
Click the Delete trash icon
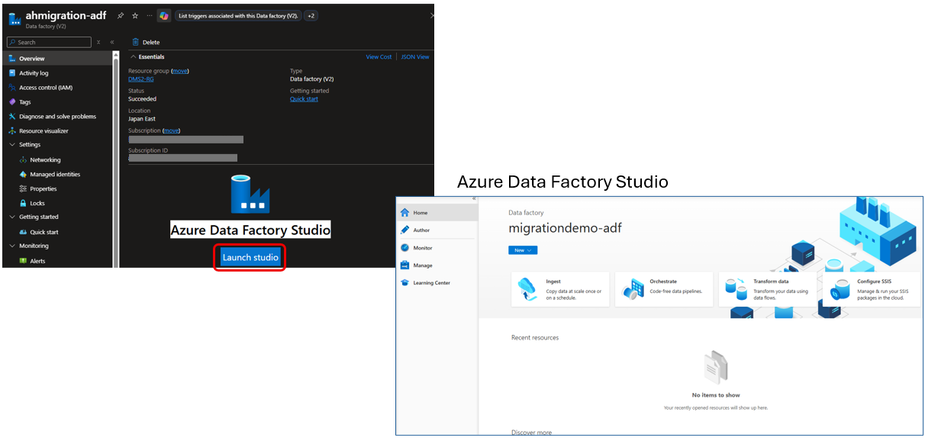(x=136, y=42)
